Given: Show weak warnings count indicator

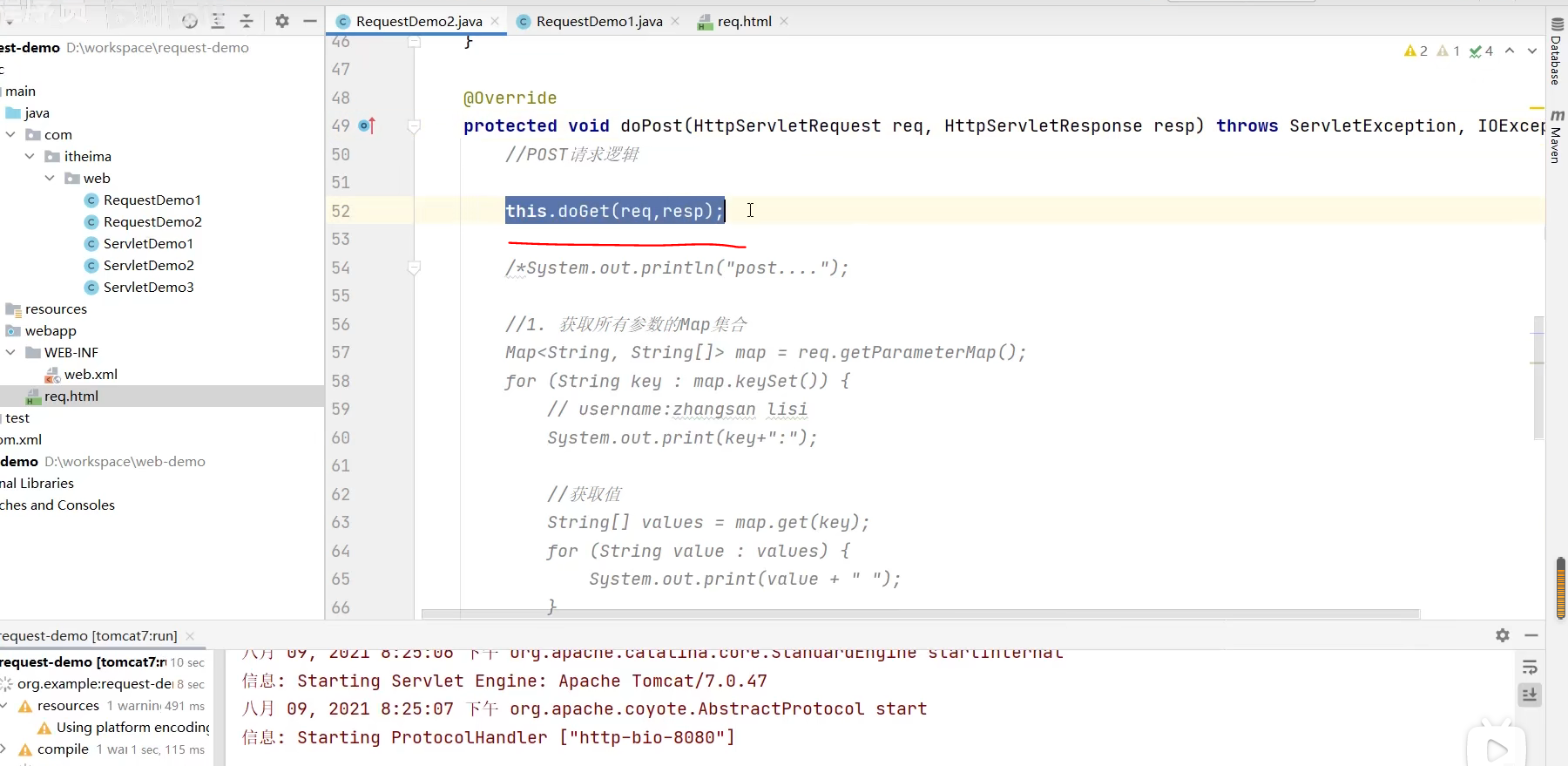Looking at the screenshot, I should (1448, 51).
